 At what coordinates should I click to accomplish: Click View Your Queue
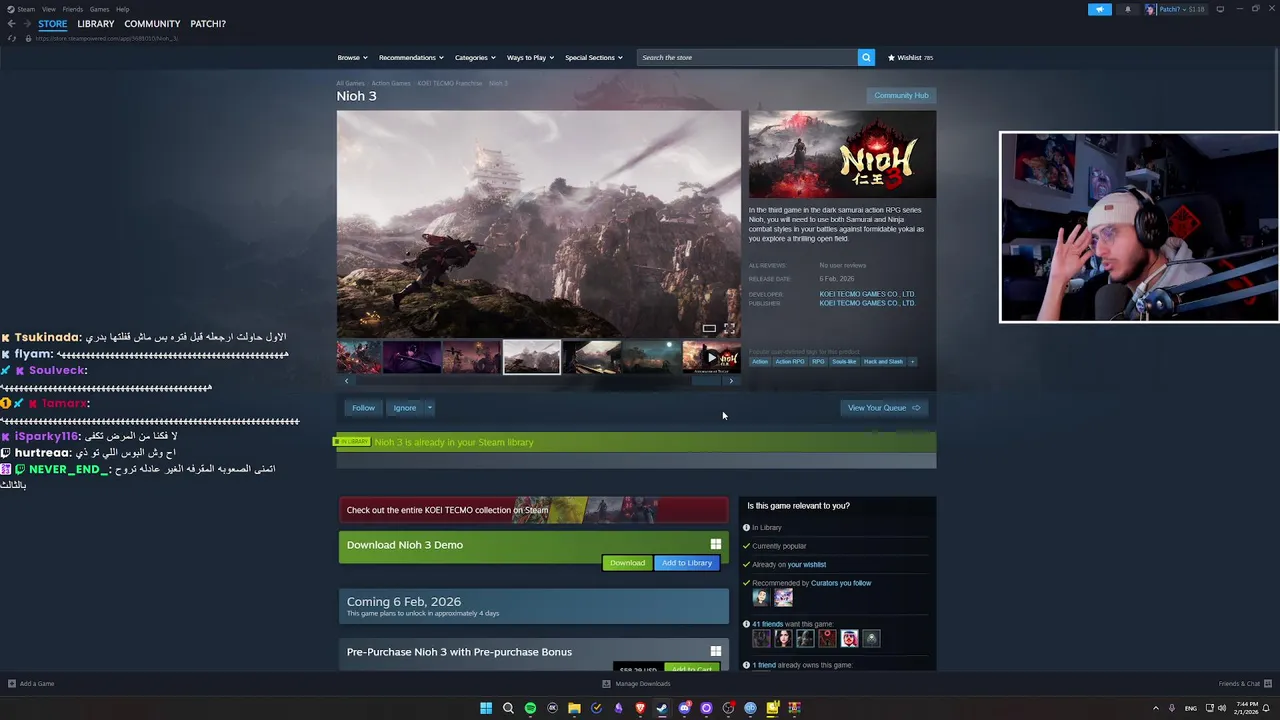[x=884, y=408]
